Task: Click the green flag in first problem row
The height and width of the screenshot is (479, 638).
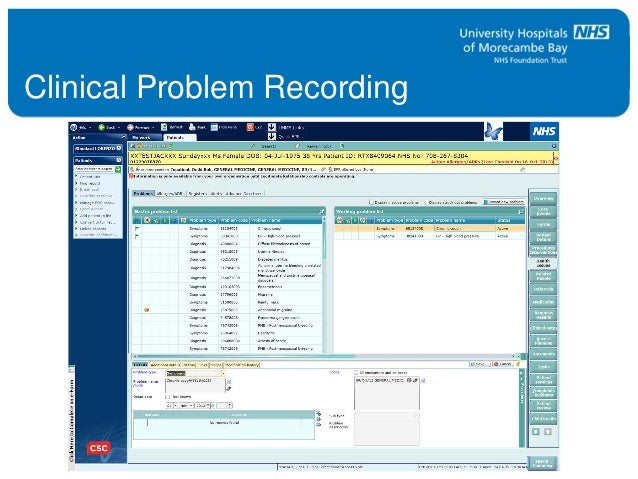Action: [x=137, y=229]
